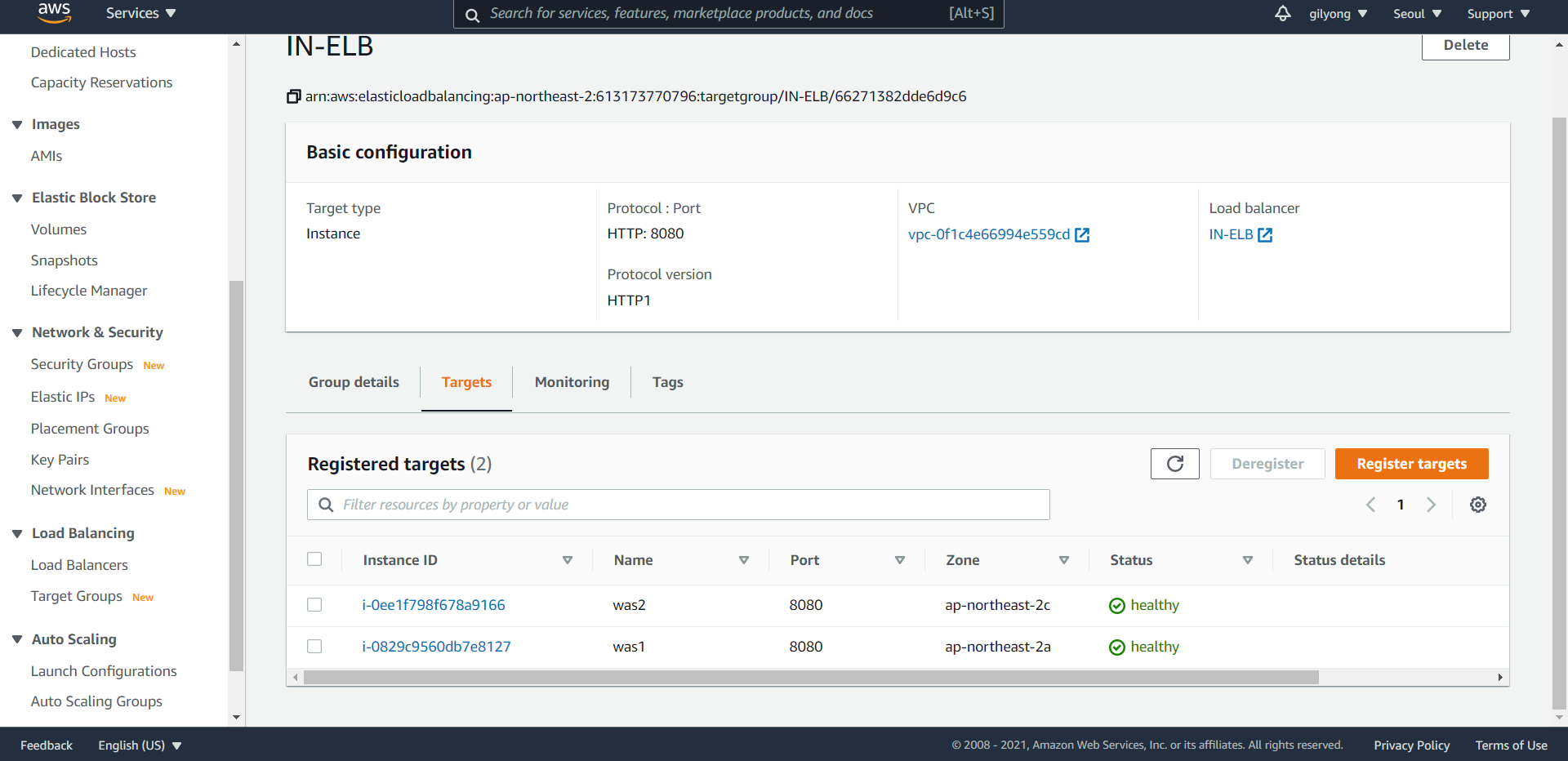Sort by Name column arrow
The height and width of the screenshot is (761, 1568).
744,560
